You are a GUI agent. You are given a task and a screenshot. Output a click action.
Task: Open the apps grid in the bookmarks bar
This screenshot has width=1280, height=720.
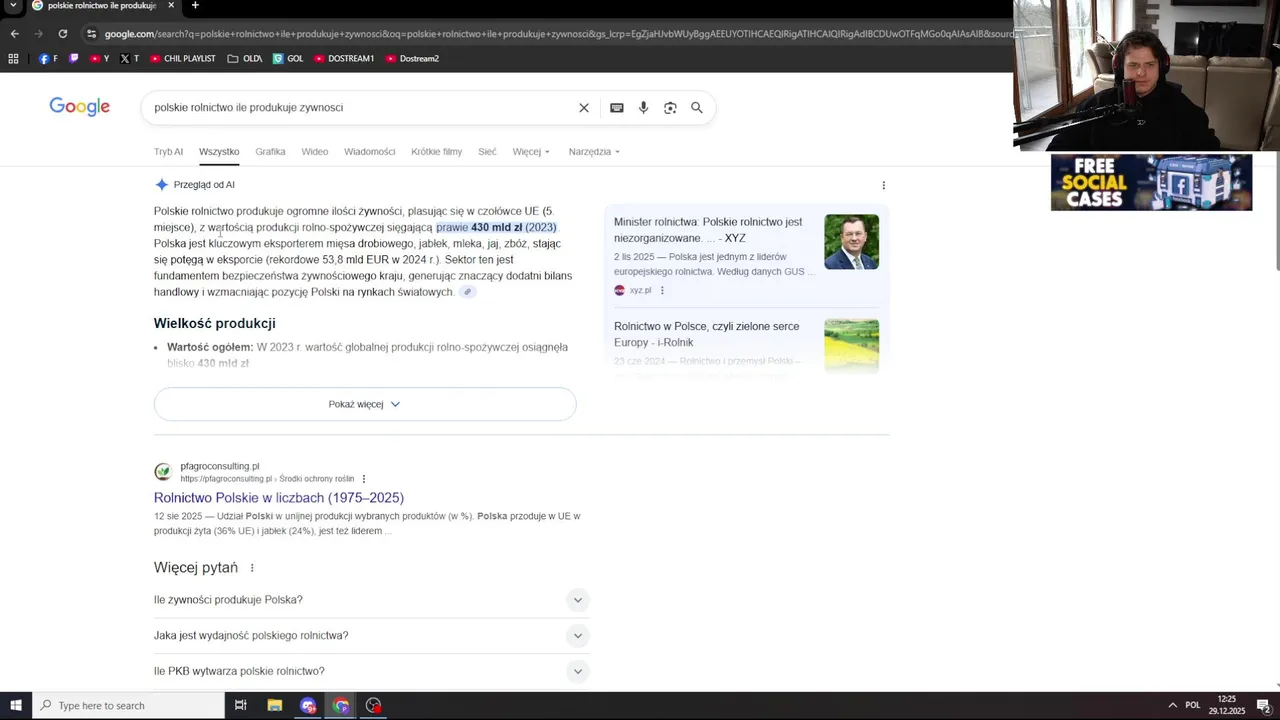click(13, 58)
